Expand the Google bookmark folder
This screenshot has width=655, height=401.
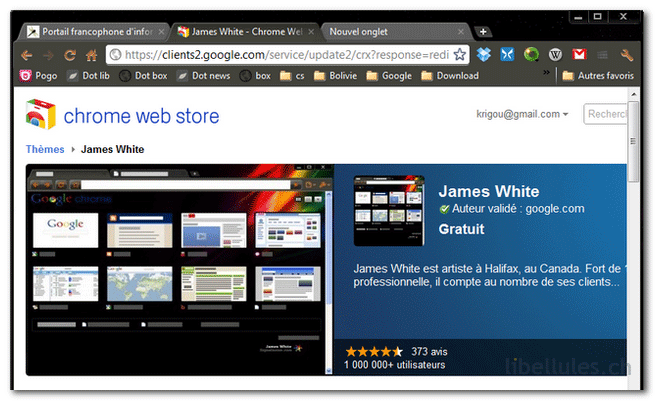389,76
